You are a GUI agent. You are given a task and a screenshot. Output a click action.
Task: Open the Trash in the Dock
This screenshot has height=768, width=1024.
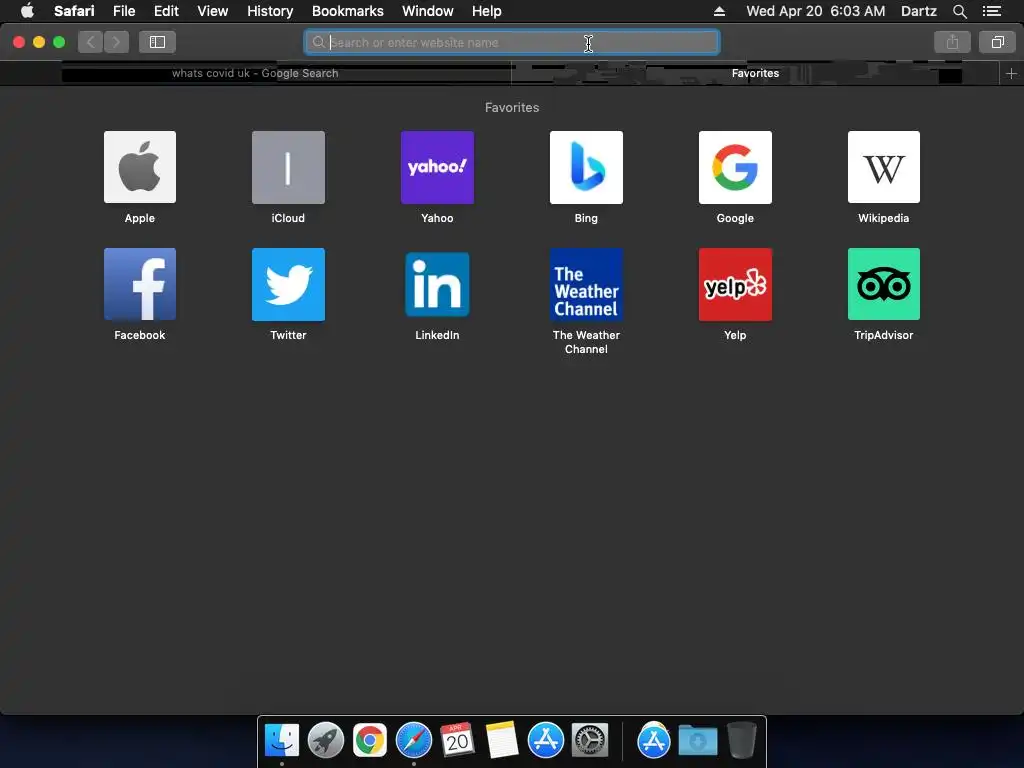[x=742, y=741]
